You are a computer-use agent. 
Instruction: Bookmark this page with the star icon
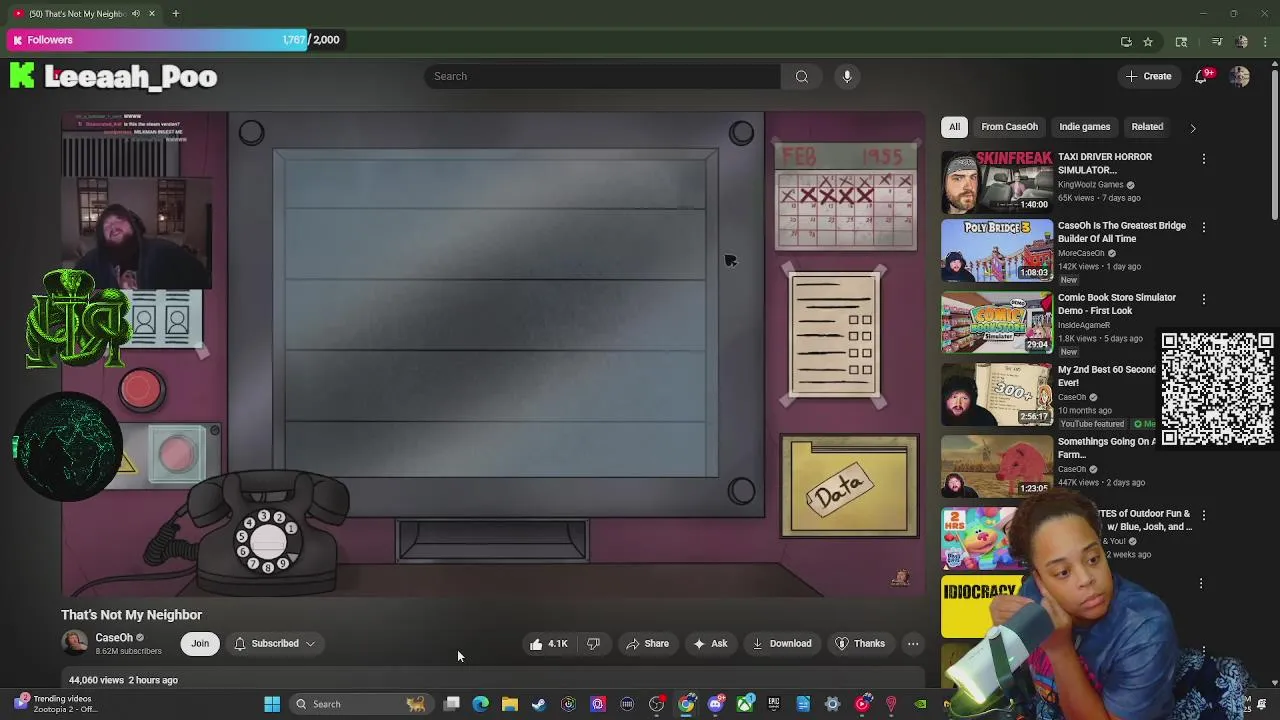(x=1148, y=41)
